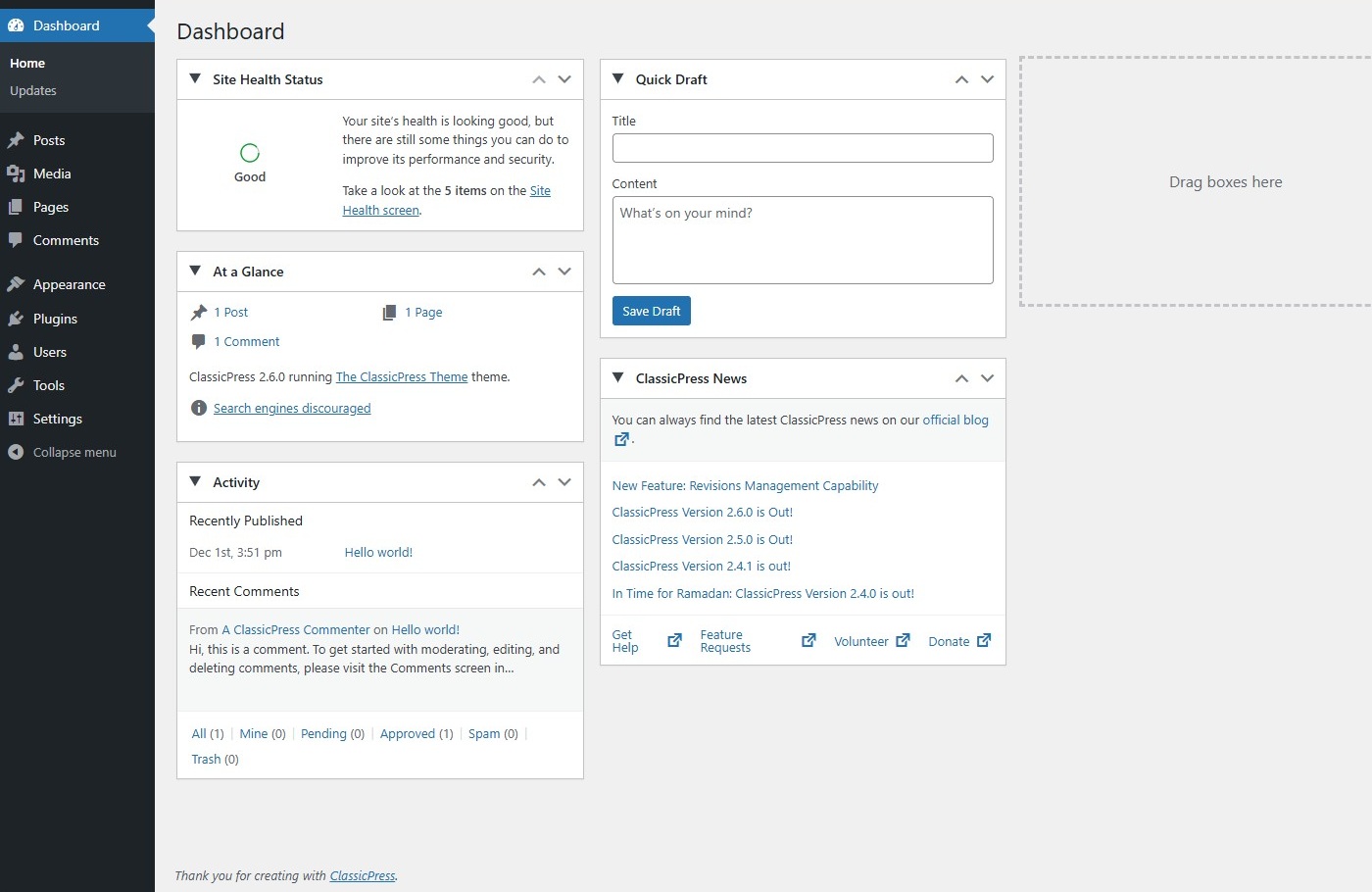The image size is (1372, 892).
Task: Click the Collapse menu arrow icon
Action: (x=16, y=452)
